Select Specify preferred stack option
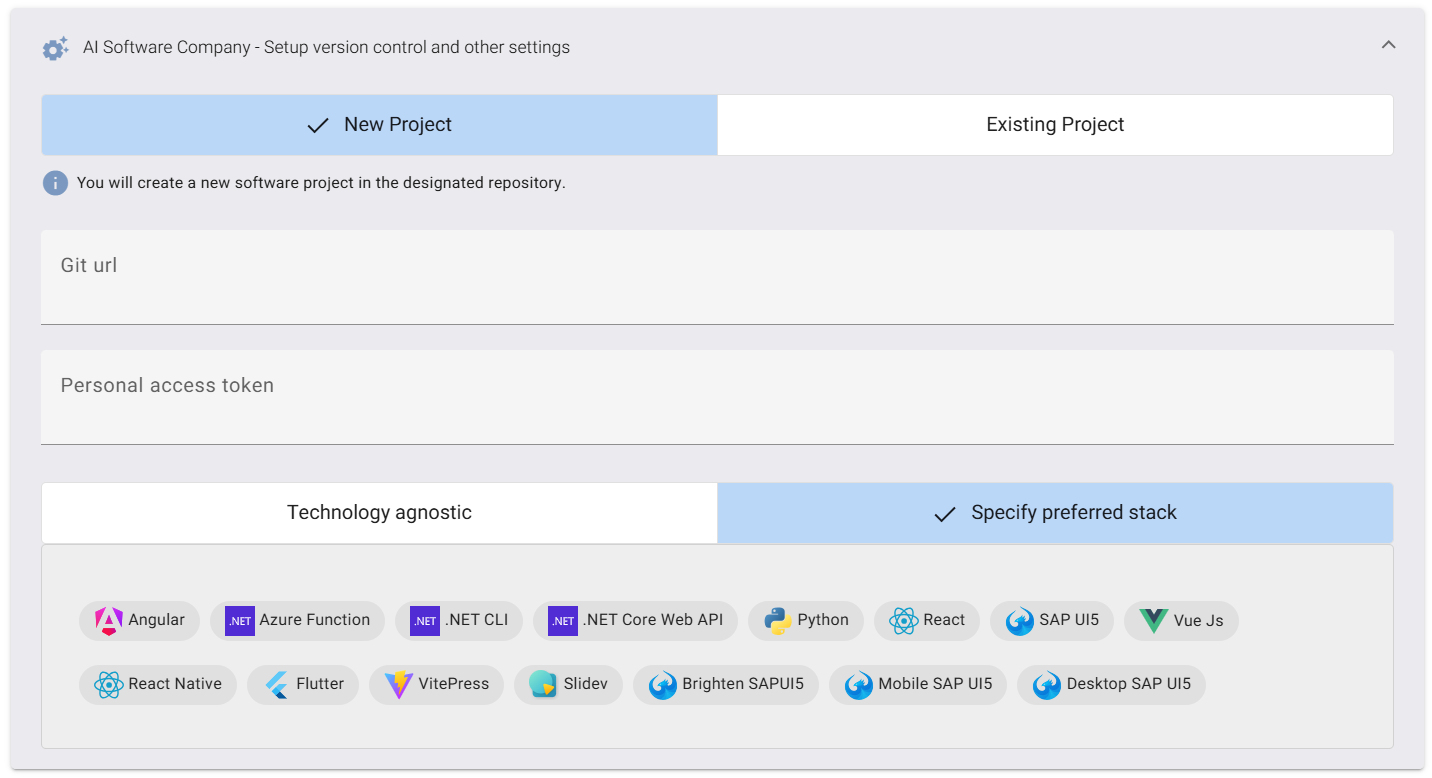1432x778 pixels. point(1055,513)
